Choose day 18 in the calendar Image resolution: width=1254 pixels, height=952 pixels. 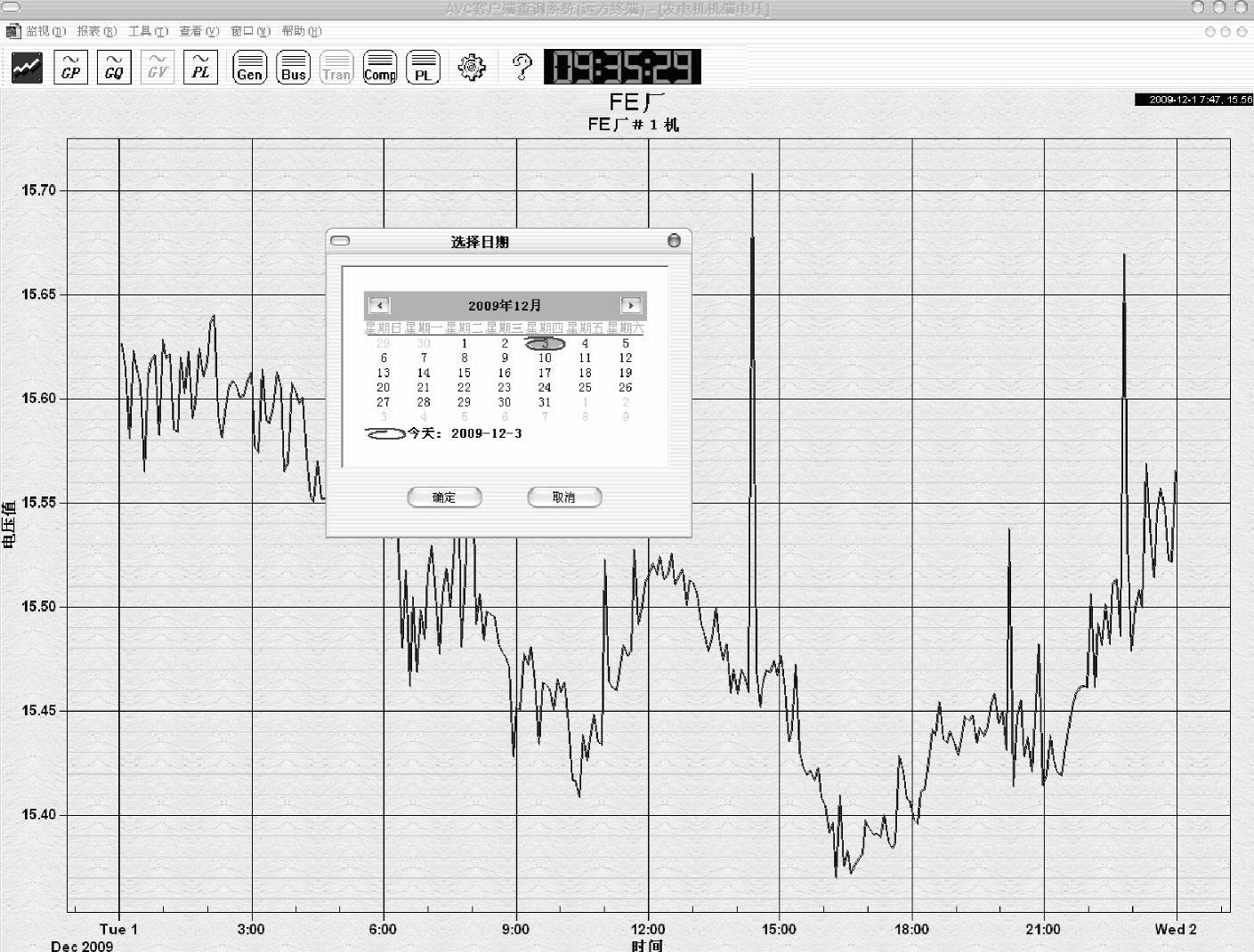tap(585, 373)
